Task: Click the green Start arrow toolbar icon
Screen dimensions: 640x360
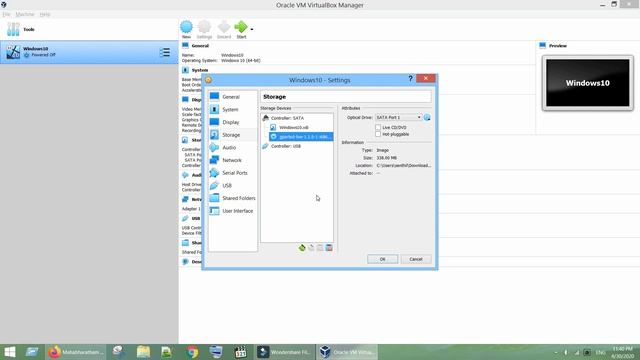Action: point(241,27)
